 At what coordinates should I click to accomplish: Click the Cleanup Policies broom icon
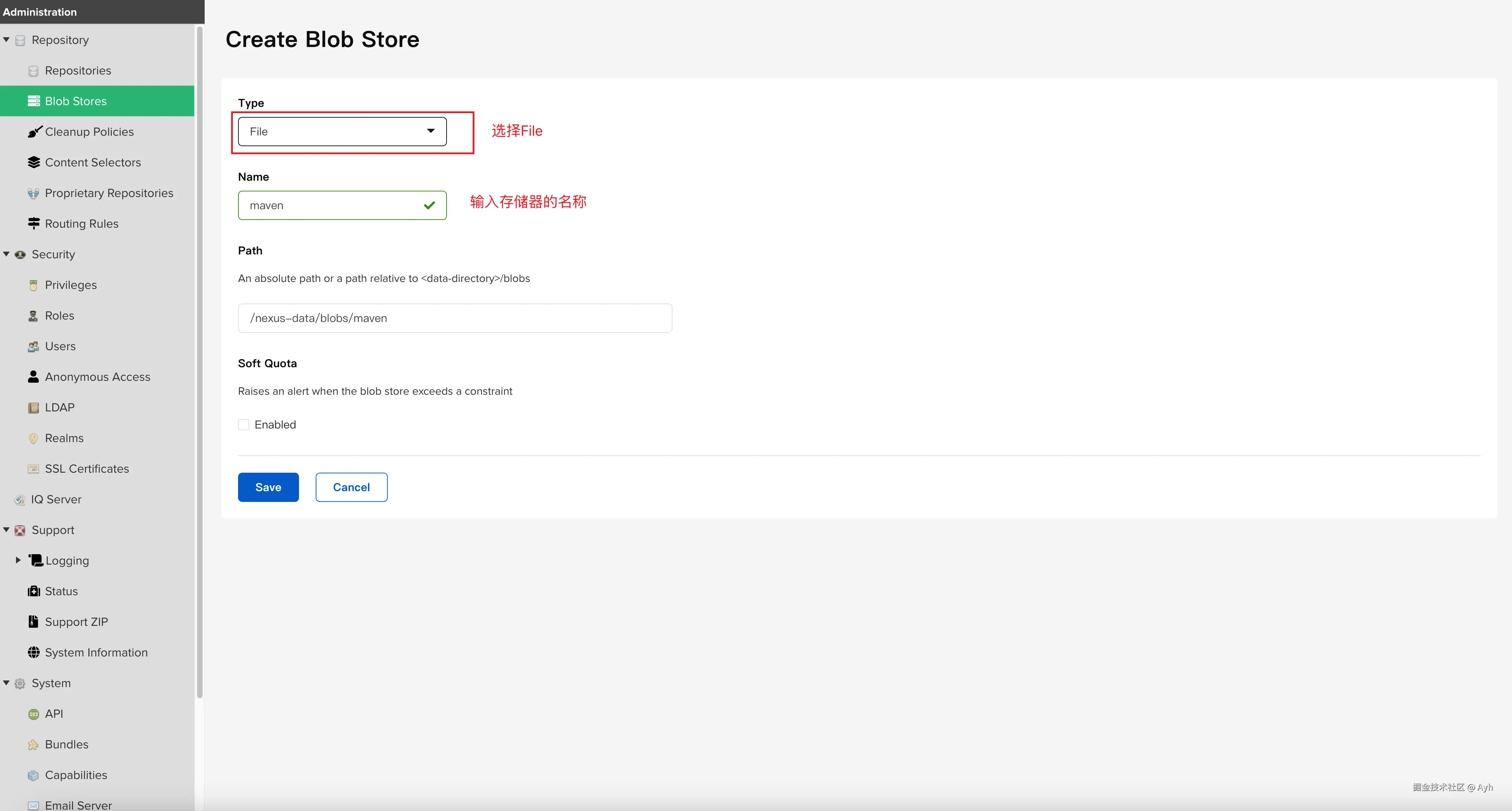(34, 132)
